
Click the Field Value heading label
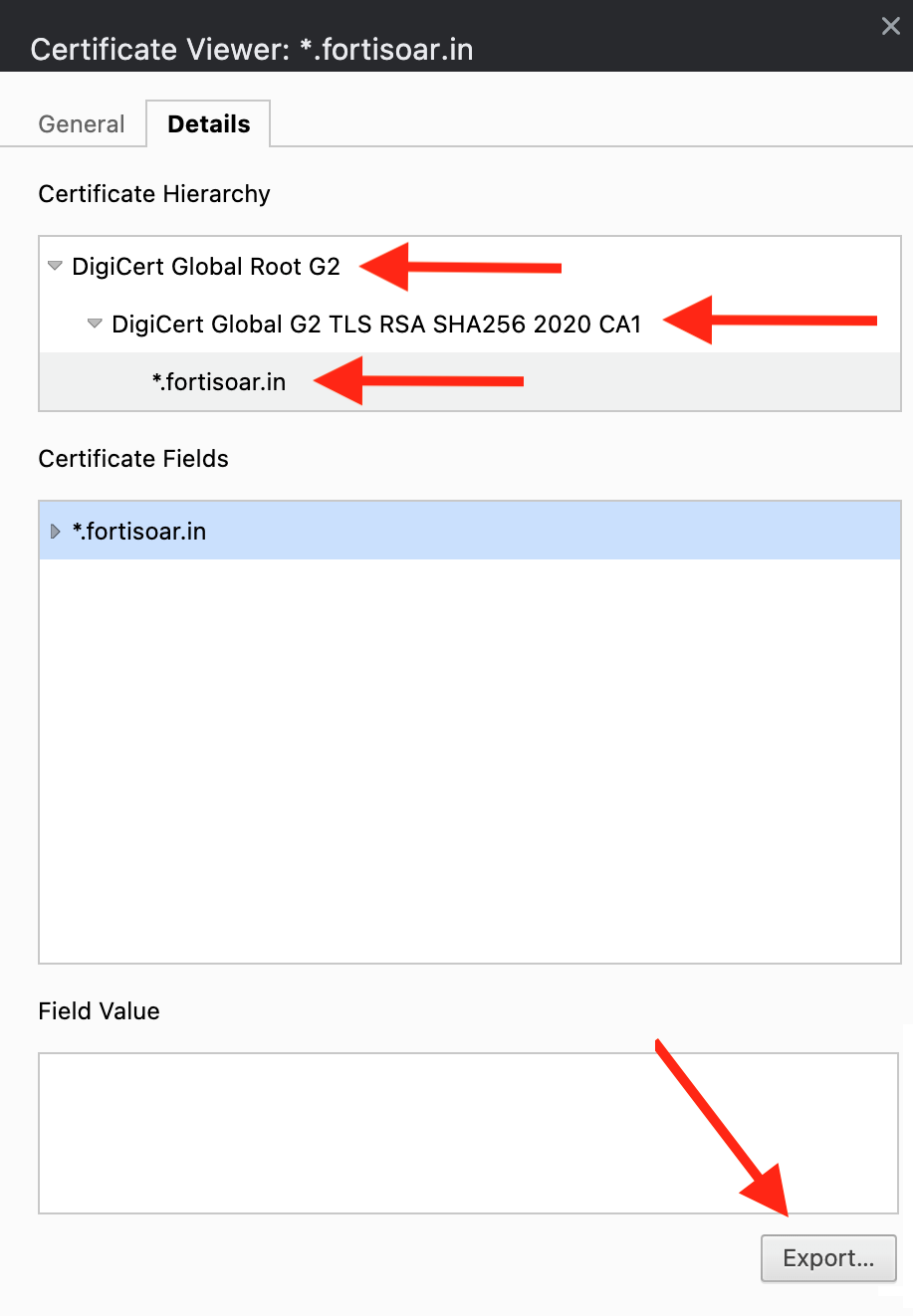99,1011
